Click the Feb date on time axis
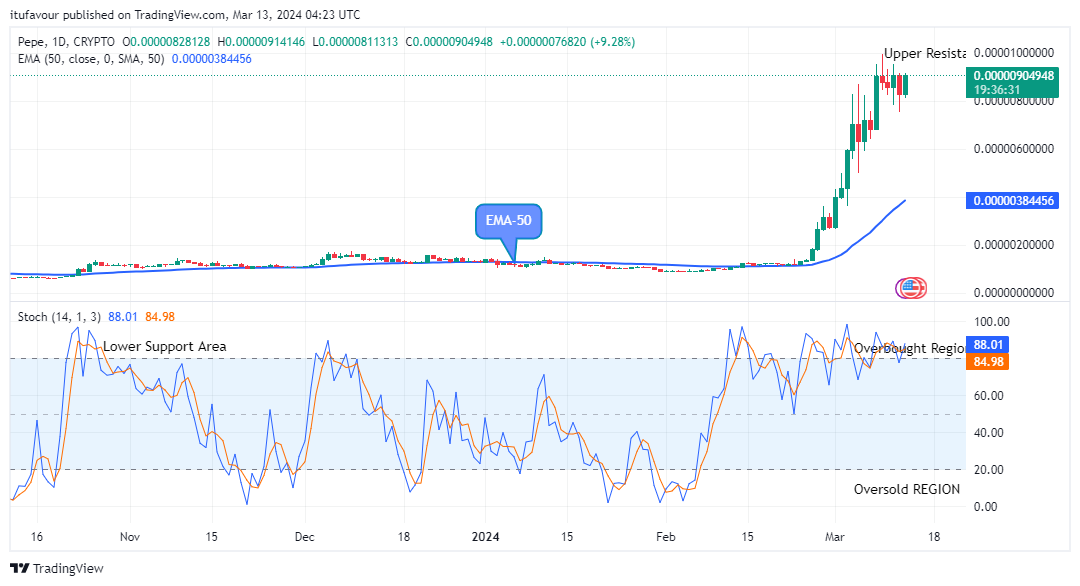This screenshot has width=1080, height=586. pyautogui.click(x=665, y=536)
